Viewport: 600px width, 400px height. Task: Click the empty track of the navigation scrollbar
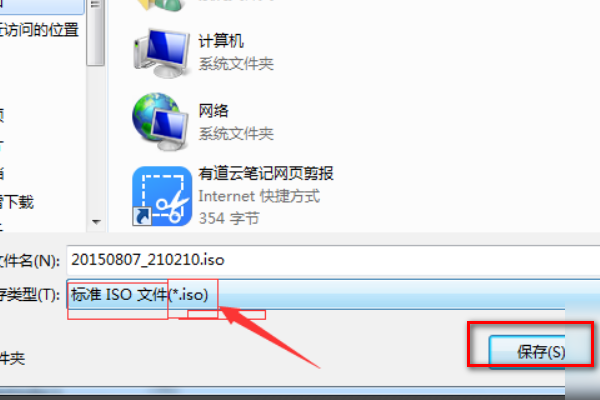pyautogui.click(x=96, y=140)
